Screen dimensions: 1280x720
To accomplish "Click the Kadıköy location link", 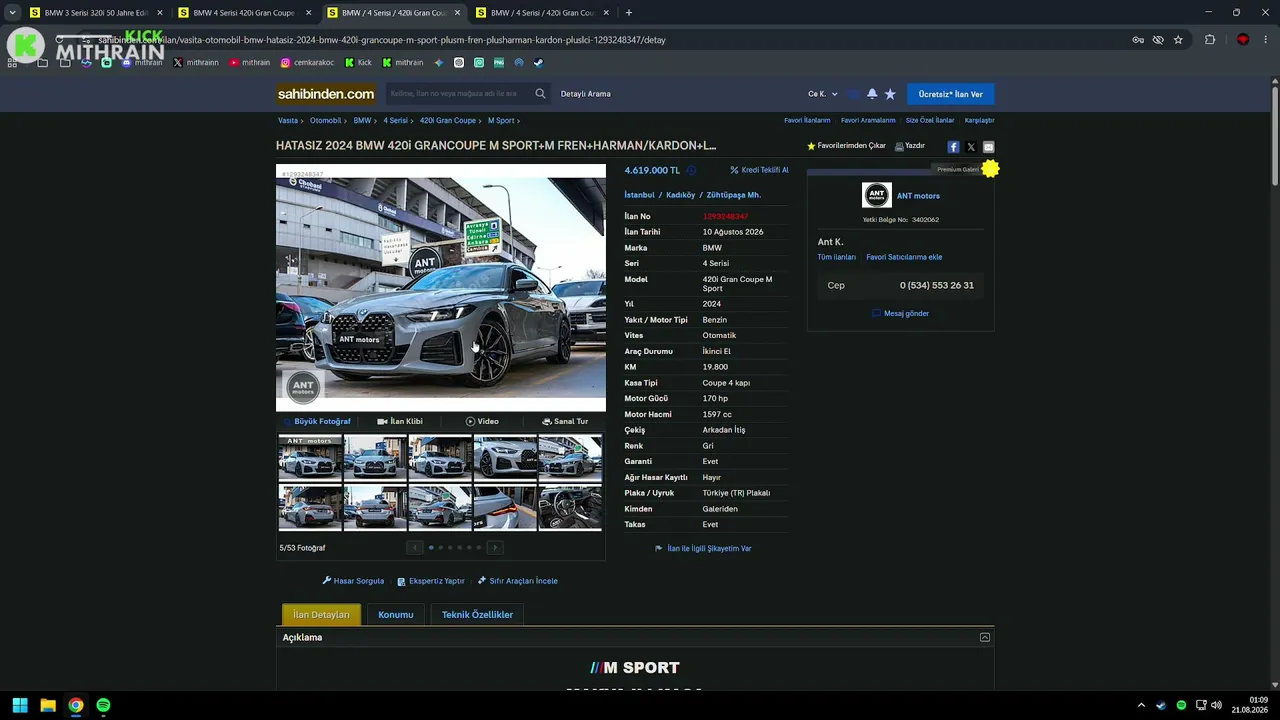I will pos(680,195).
